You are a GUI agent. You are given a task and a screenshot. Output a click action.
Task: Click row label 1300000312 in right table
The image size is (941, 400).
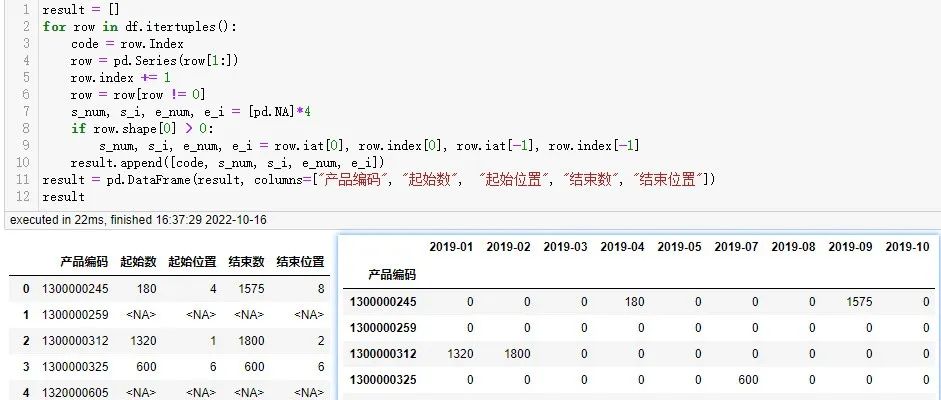pyautogui.click(x=383, y=354)
